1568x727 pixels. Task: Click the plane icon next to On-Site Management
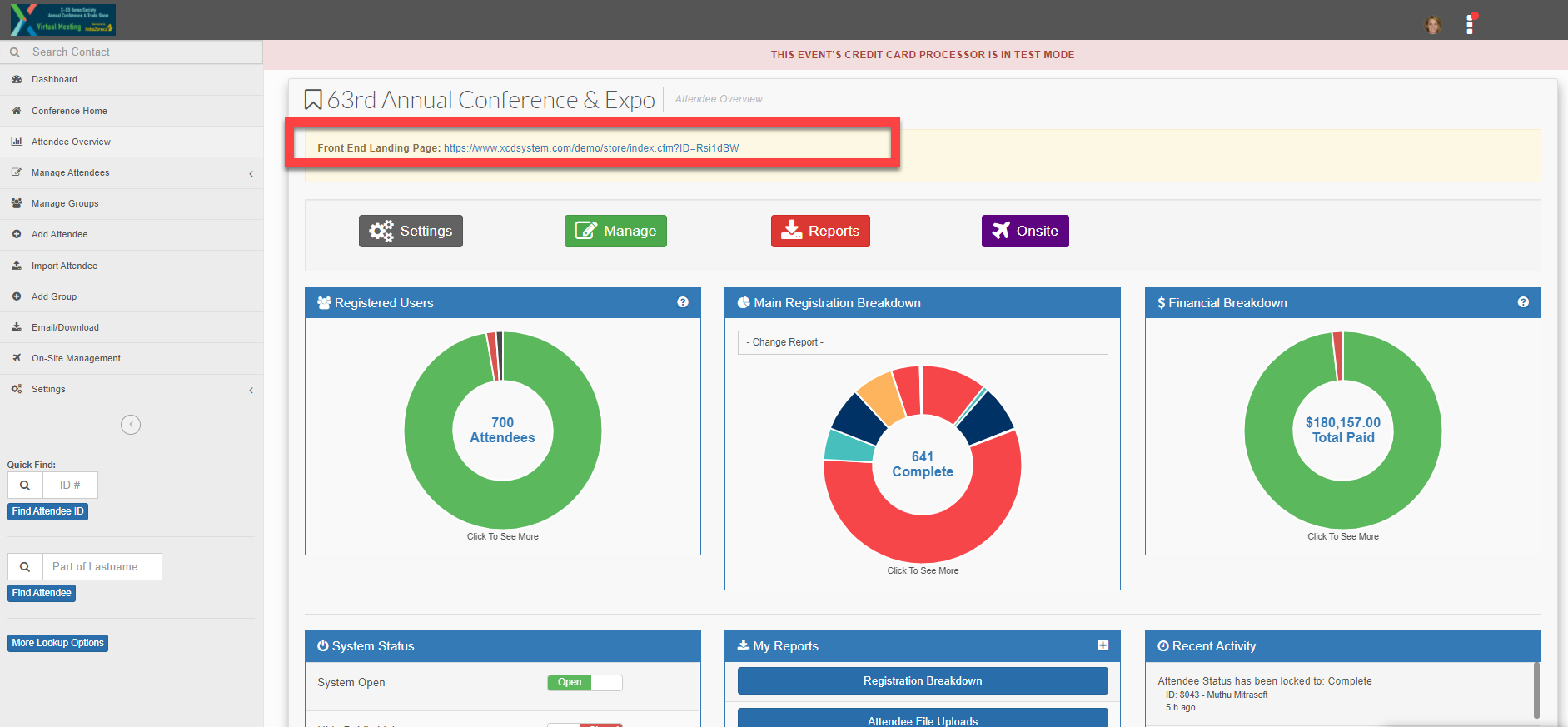tap(17, 358)
